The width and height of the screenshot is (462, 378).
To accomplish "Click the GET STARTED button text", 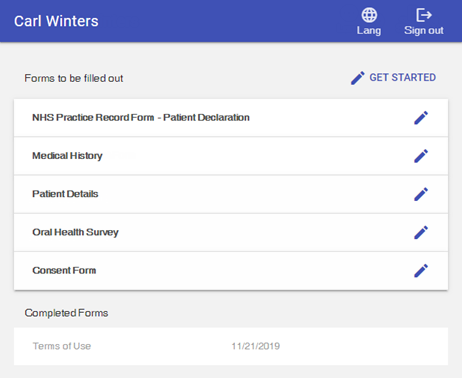I will [x=403, y=78].
